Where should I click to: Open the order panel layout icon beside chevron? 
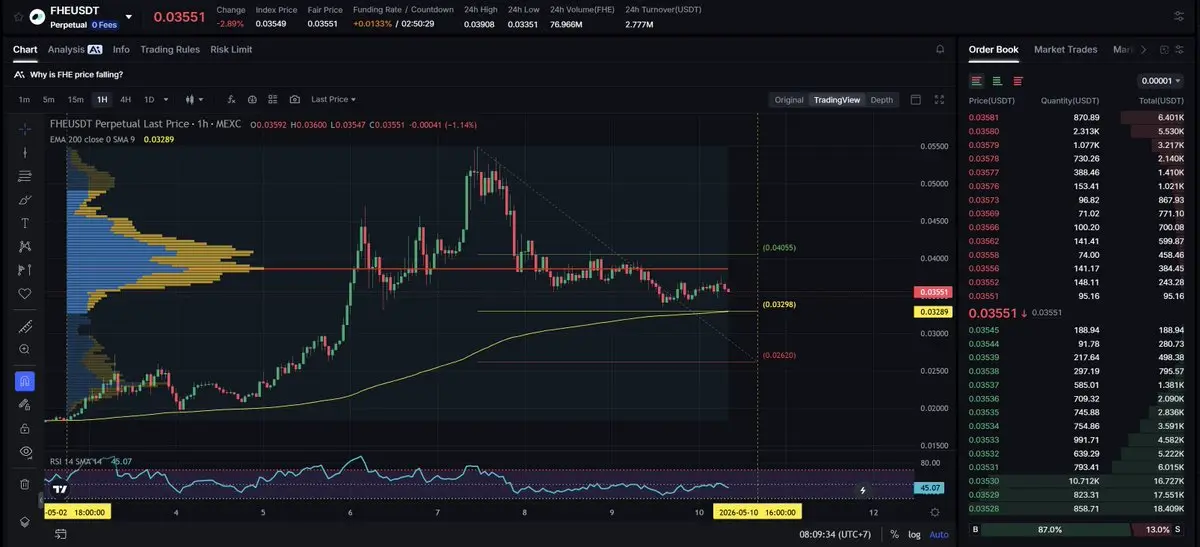point(1162,49)
